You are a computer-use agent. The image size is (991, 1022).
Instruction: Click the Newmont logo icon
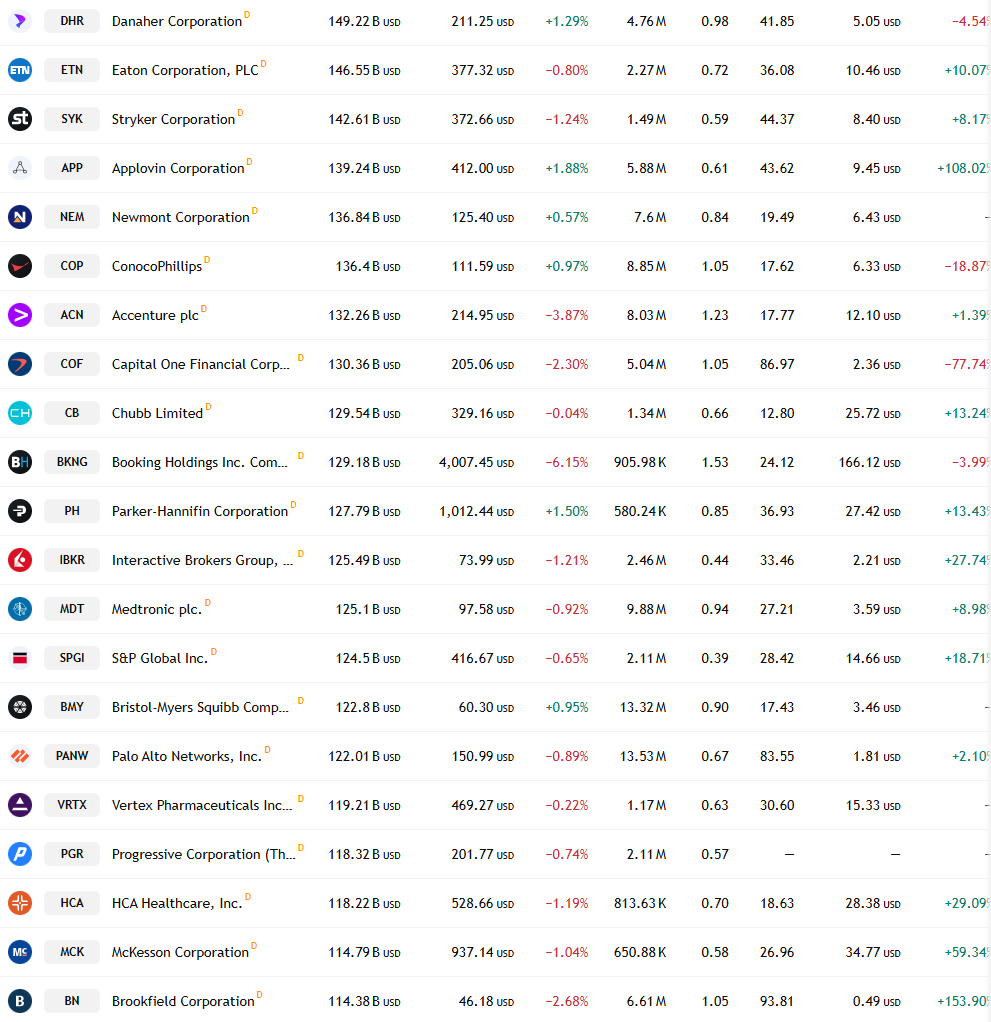tap(20, 217)
